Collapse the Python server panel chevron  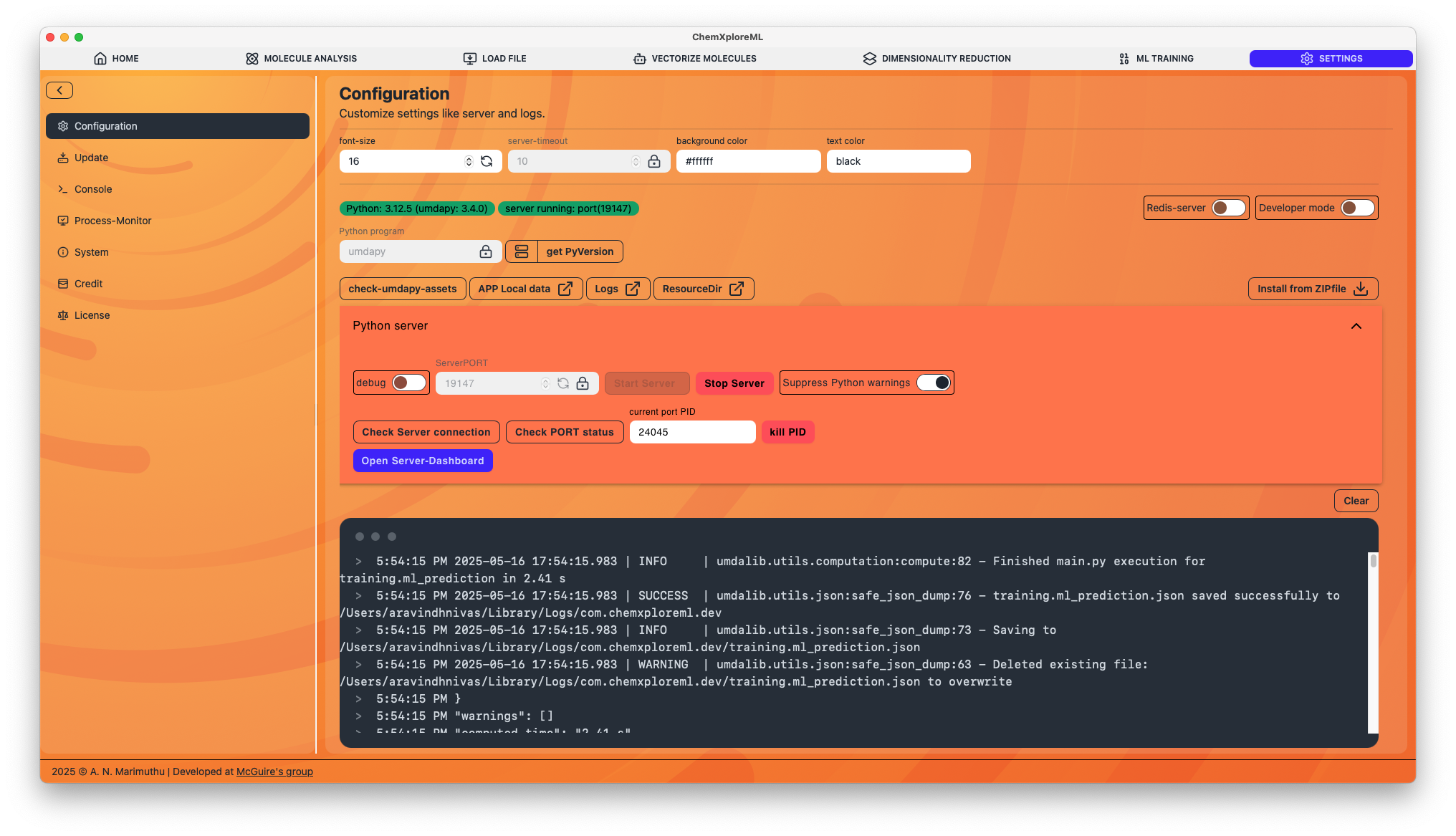(x=1356, y=326)
